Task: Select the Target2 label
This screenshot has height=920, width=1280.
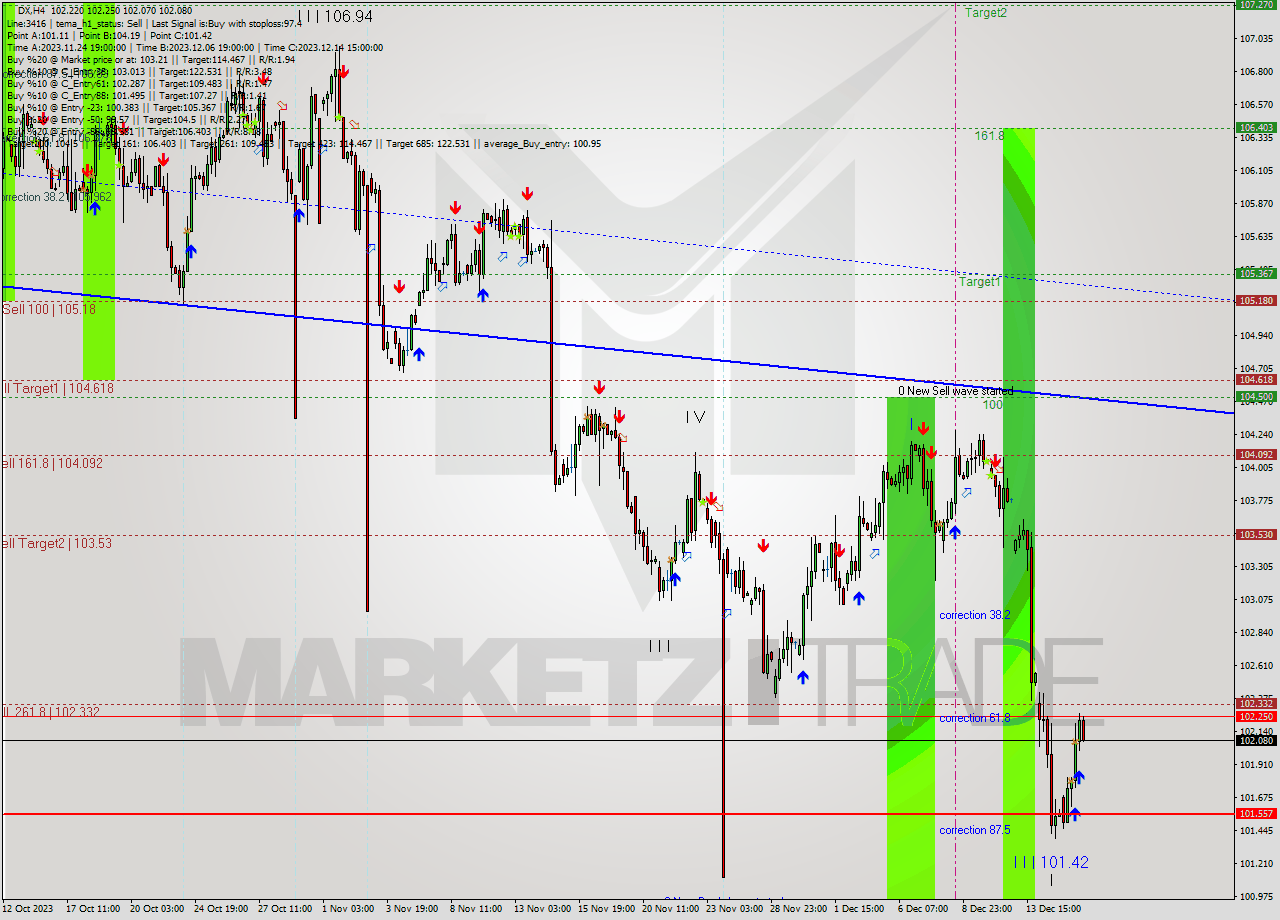Action: (x=986, y=13)
